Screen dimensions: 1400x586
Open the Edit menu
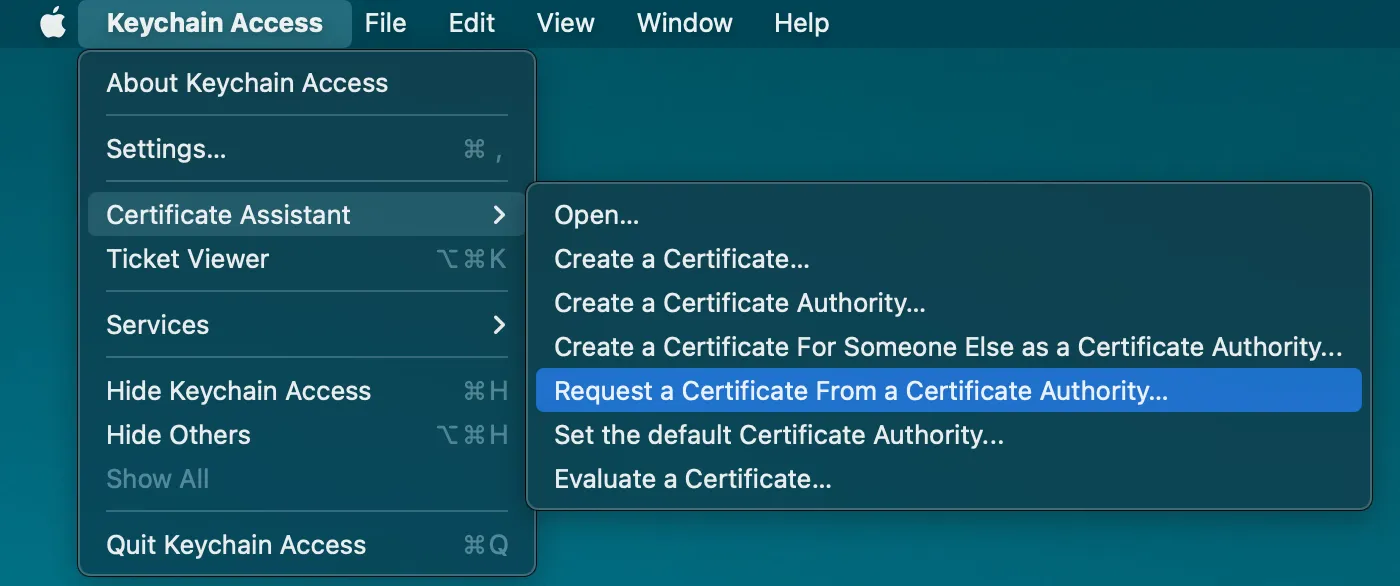pyautogui.click(x=472, y=23)
